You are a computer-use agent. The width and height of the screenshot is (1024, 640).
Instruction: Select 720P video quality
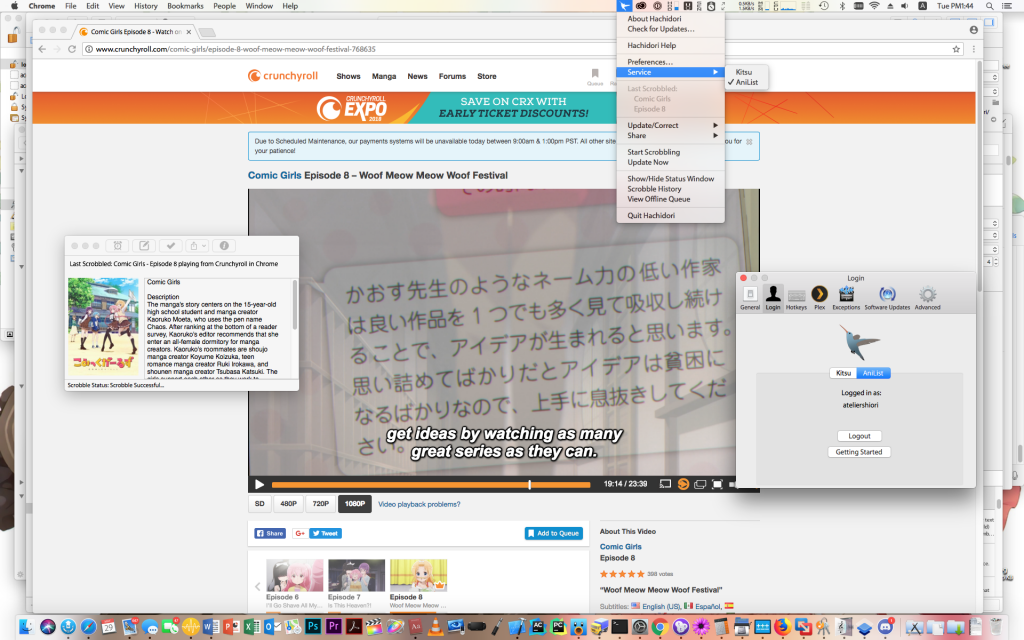coord(321,504)
